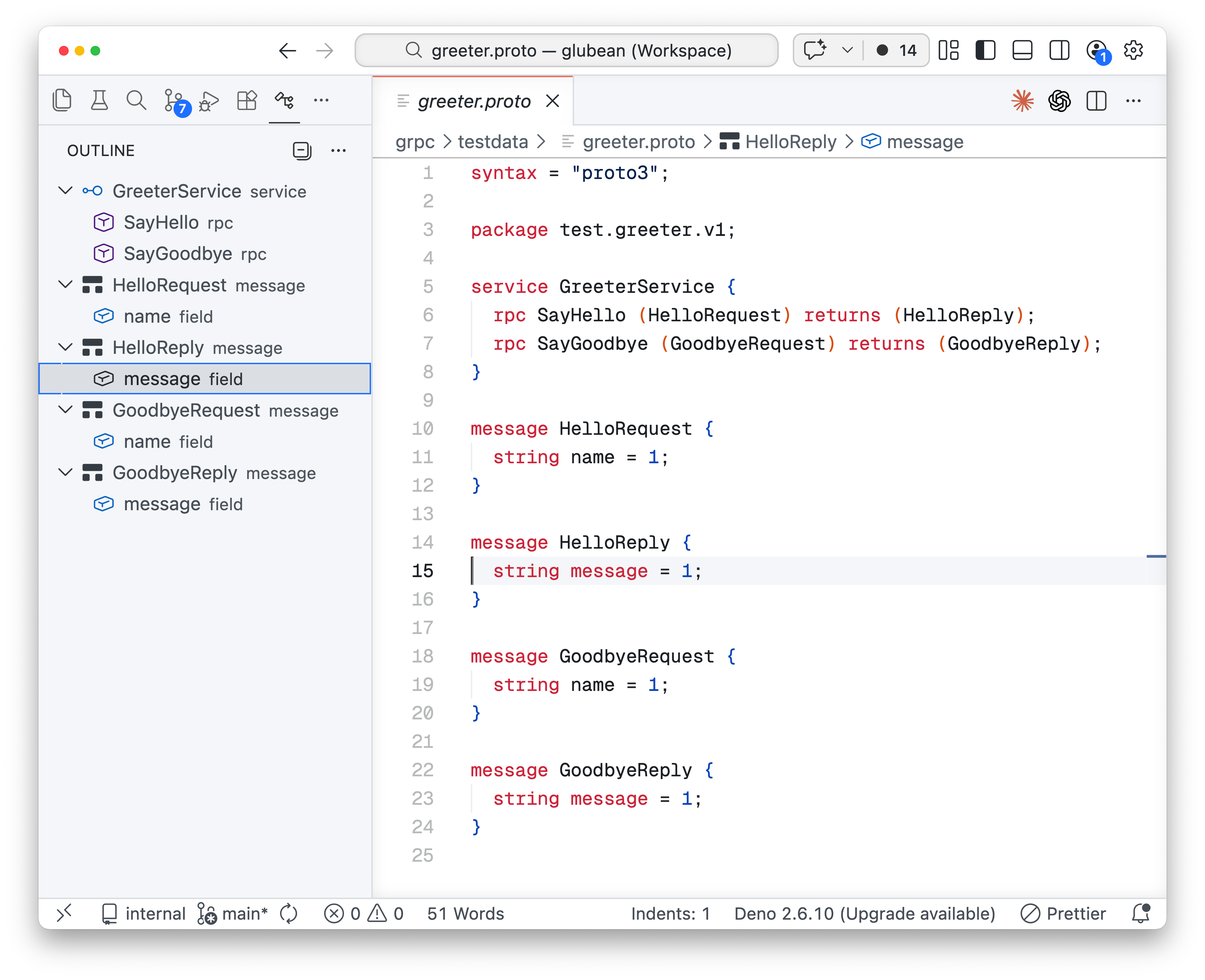The image size is (1205, 980).
Task: Collapse all items in the Outline panel
Action: click(302, 150)
